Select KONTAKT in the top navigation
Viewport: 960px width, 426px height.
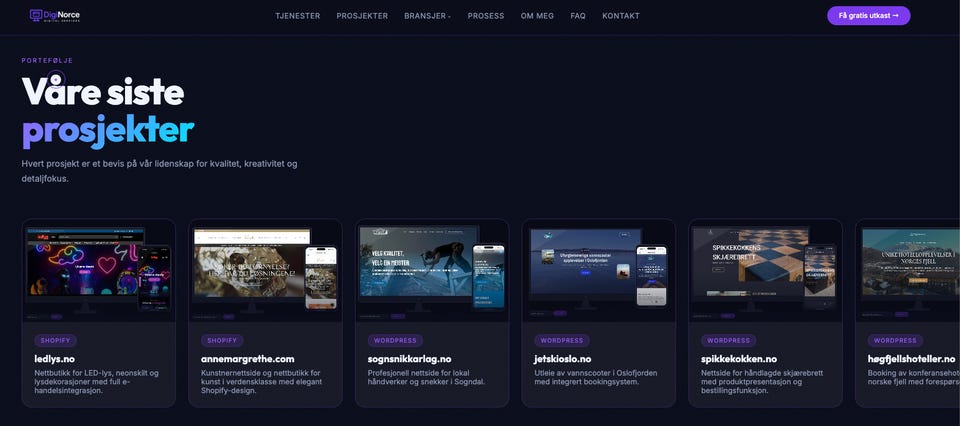(x=620, y=16)
